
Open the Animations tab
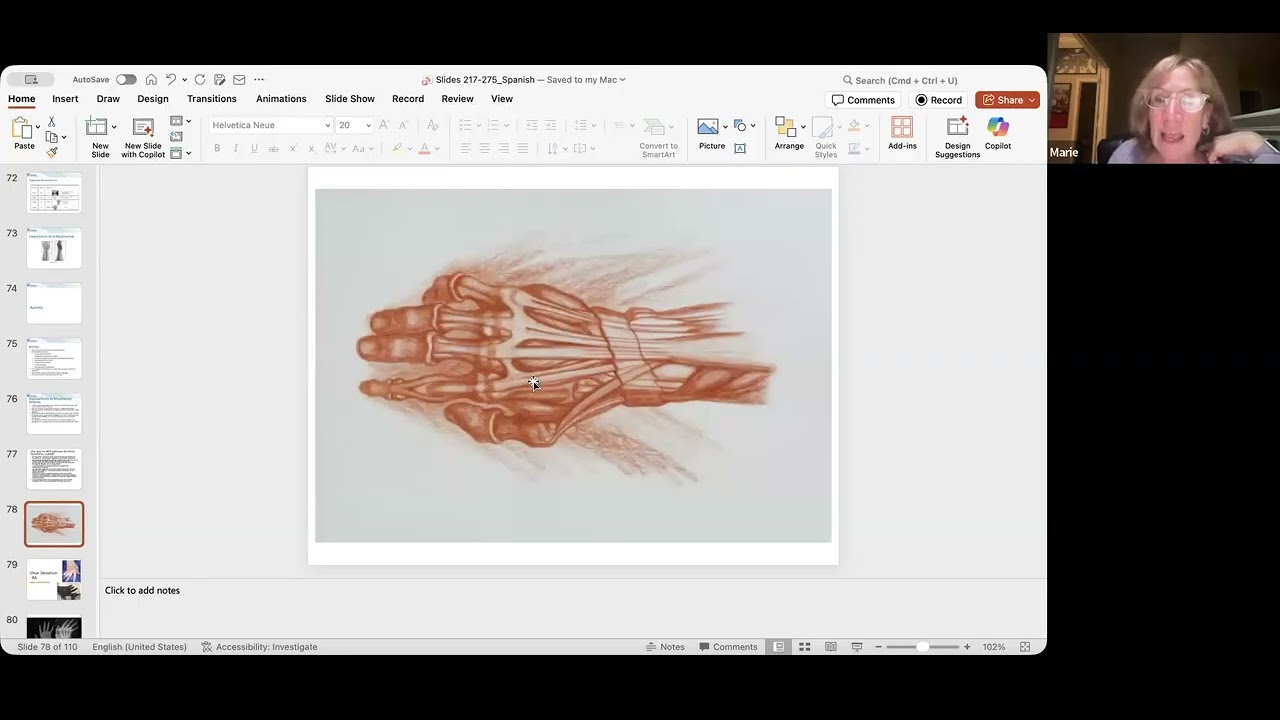[281, 99]
